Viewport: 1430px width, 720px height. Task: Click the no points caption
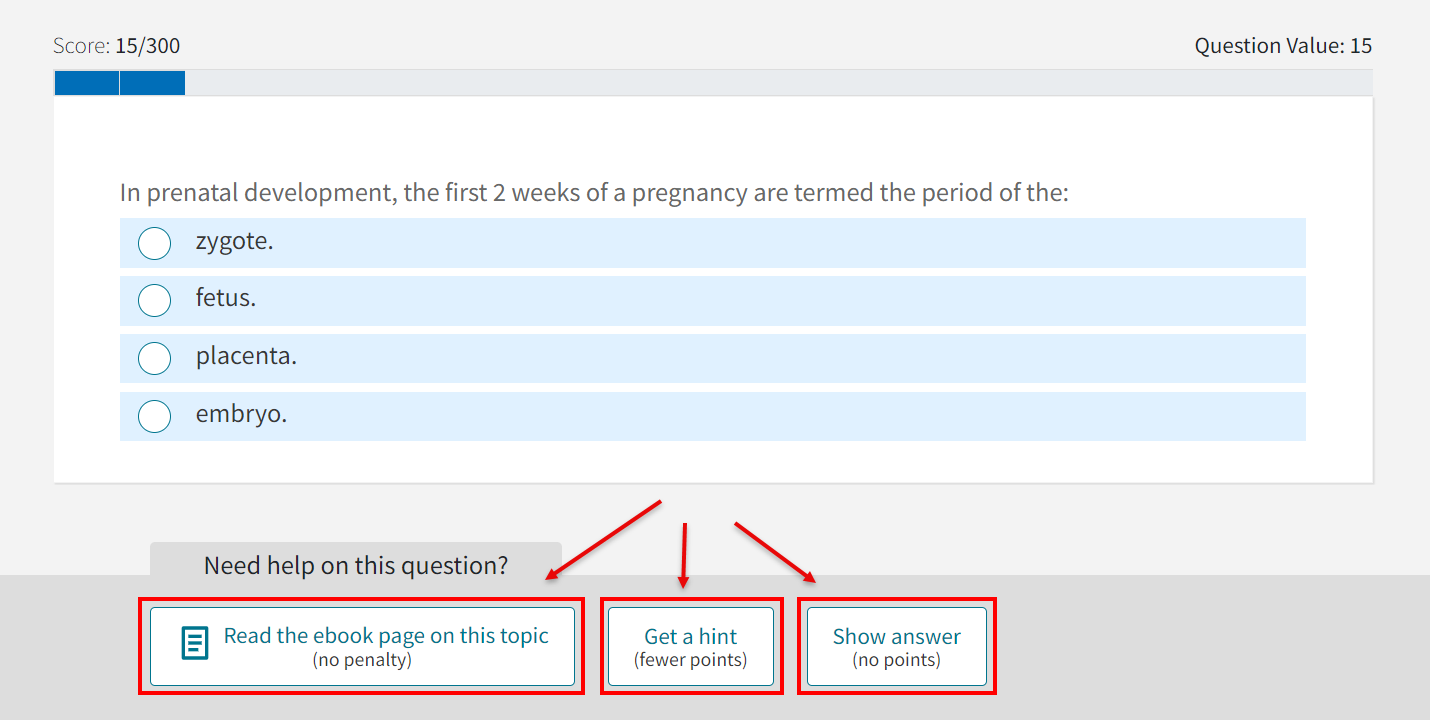(896, 659)
